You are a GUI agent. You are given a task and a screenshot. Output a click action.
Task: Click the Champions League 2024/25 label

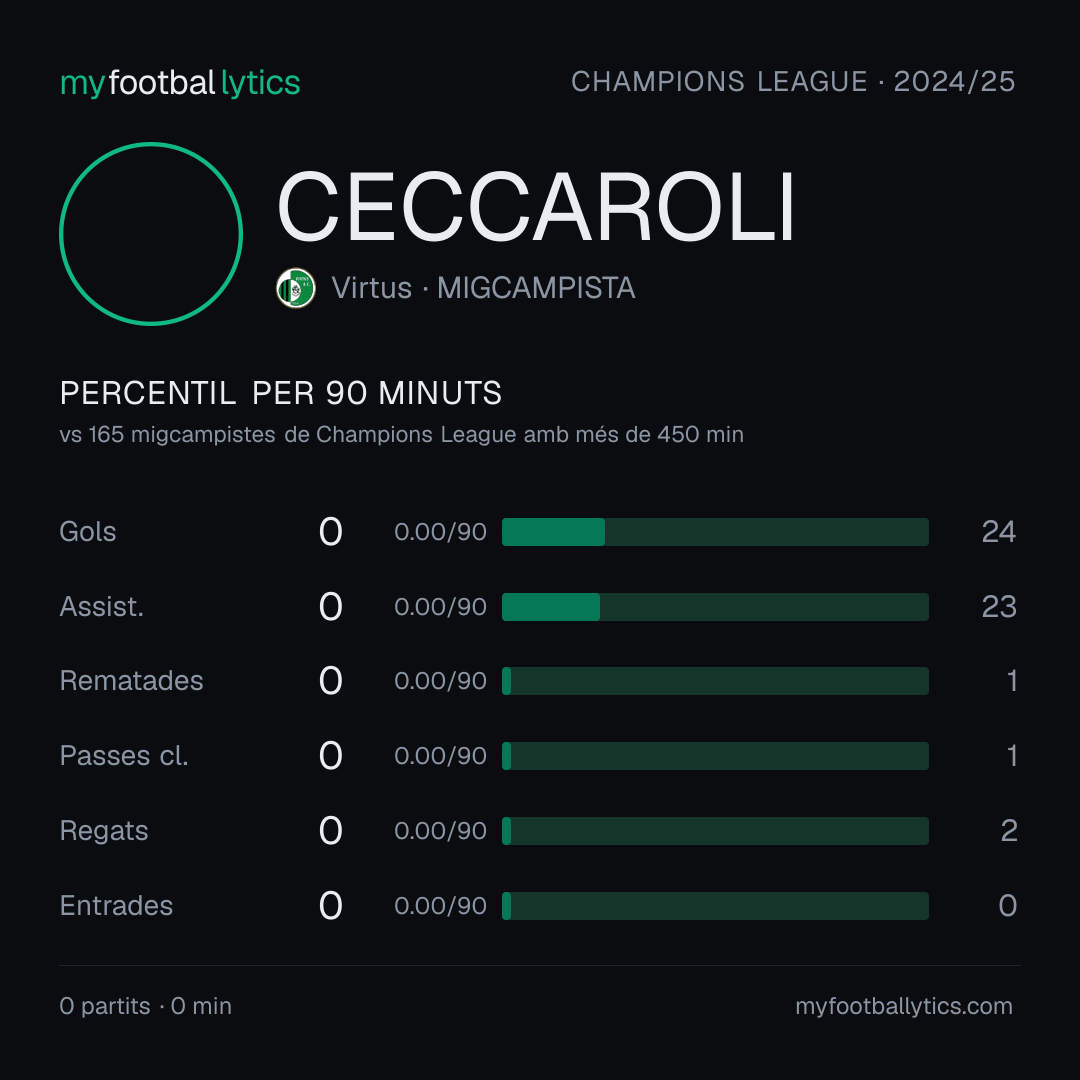pyautogui.click(x=793, y=82)
